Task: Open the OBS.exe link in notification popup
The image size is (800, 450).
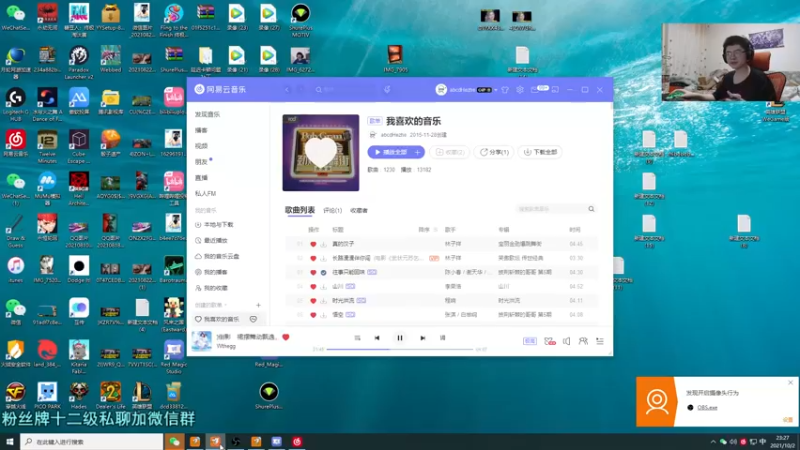Action: [707, 408]
